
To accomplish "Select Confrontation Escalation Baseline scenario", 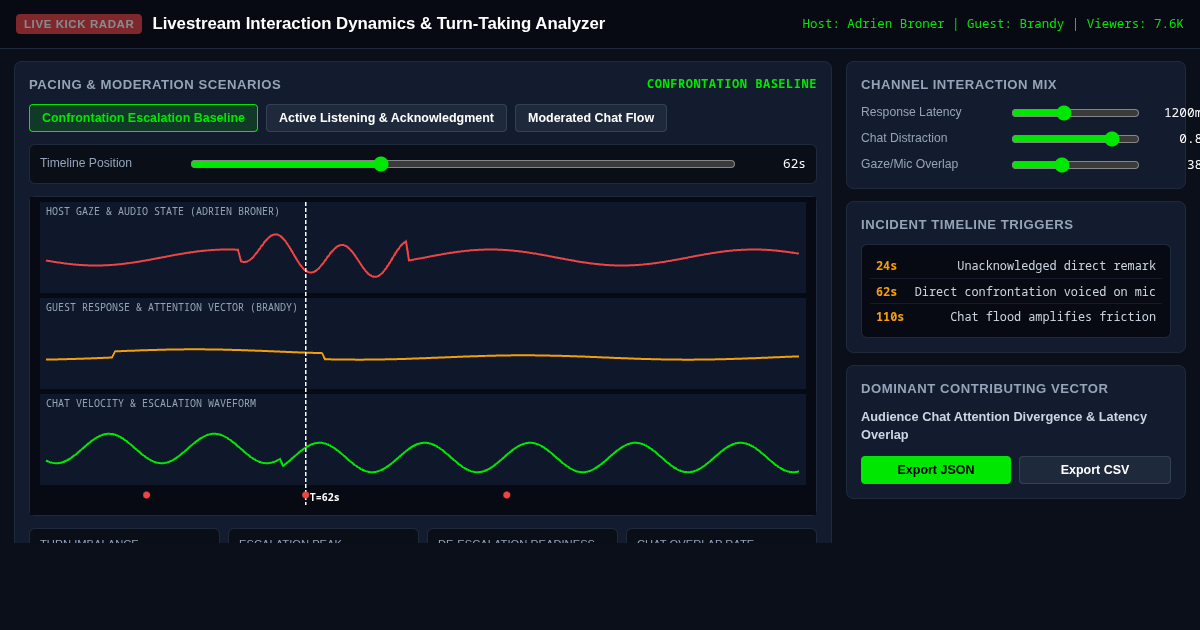I will [x=143, y=118].
